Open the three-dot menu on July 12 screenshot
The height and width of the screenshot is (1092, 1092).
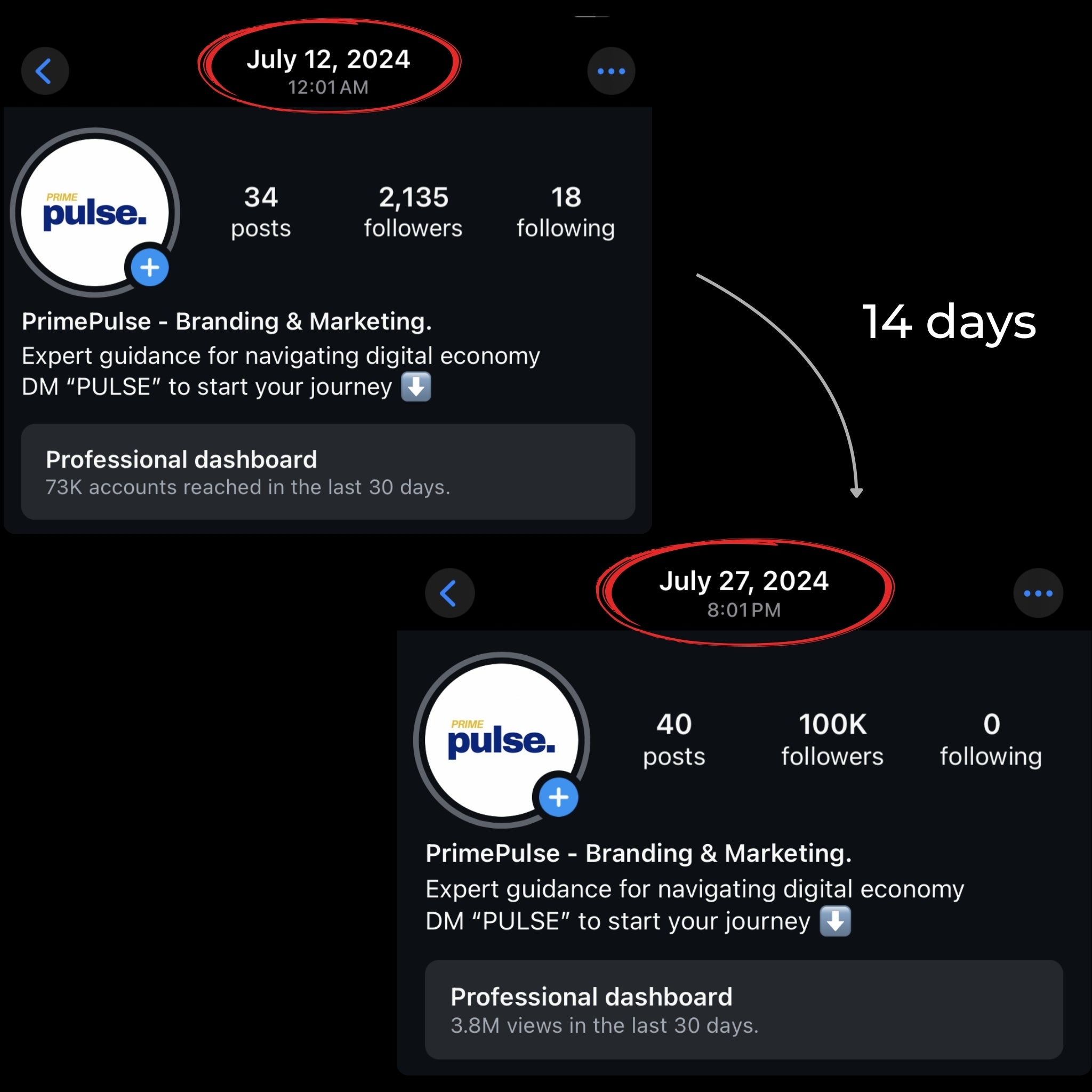pyautogui.click(x=611, y=71)
